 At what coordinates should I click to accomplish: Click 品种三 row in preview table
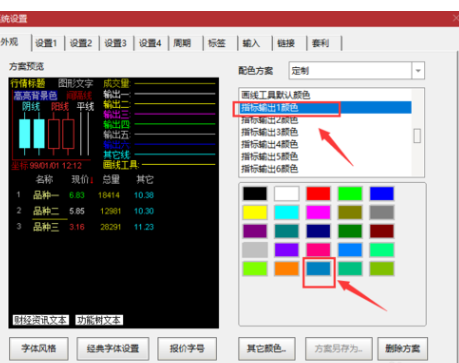tap(85, 227)
